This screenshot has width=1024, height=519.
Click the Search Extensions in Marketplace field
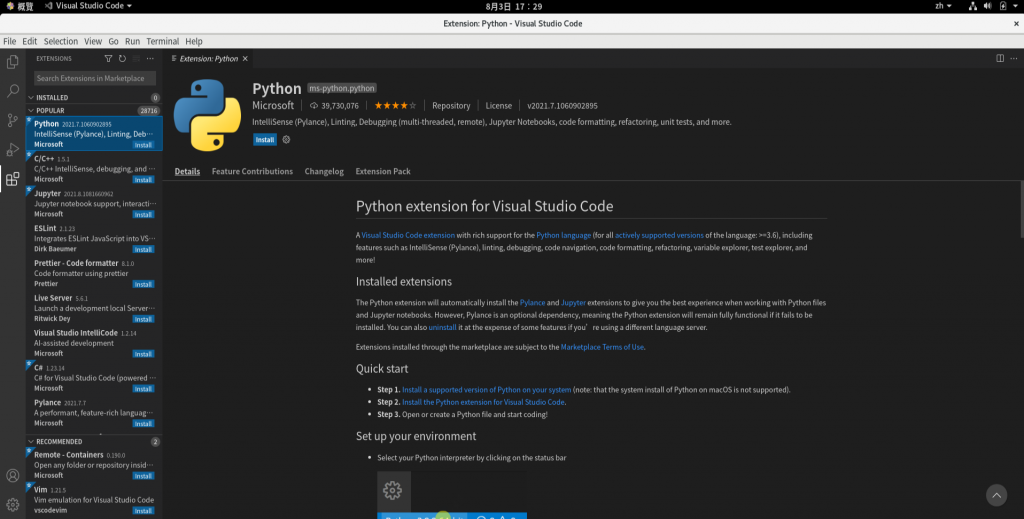[90, 78]
